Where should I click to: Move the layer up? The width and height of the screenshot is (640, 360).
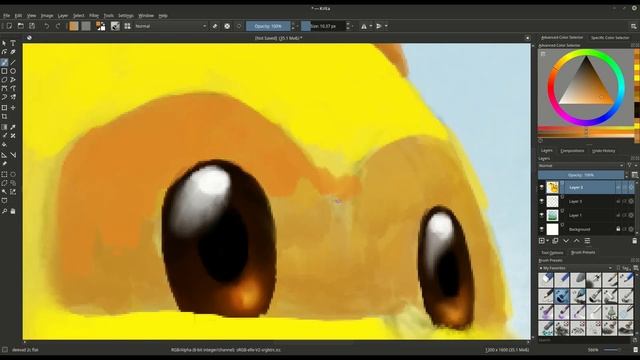click(576, 241)
